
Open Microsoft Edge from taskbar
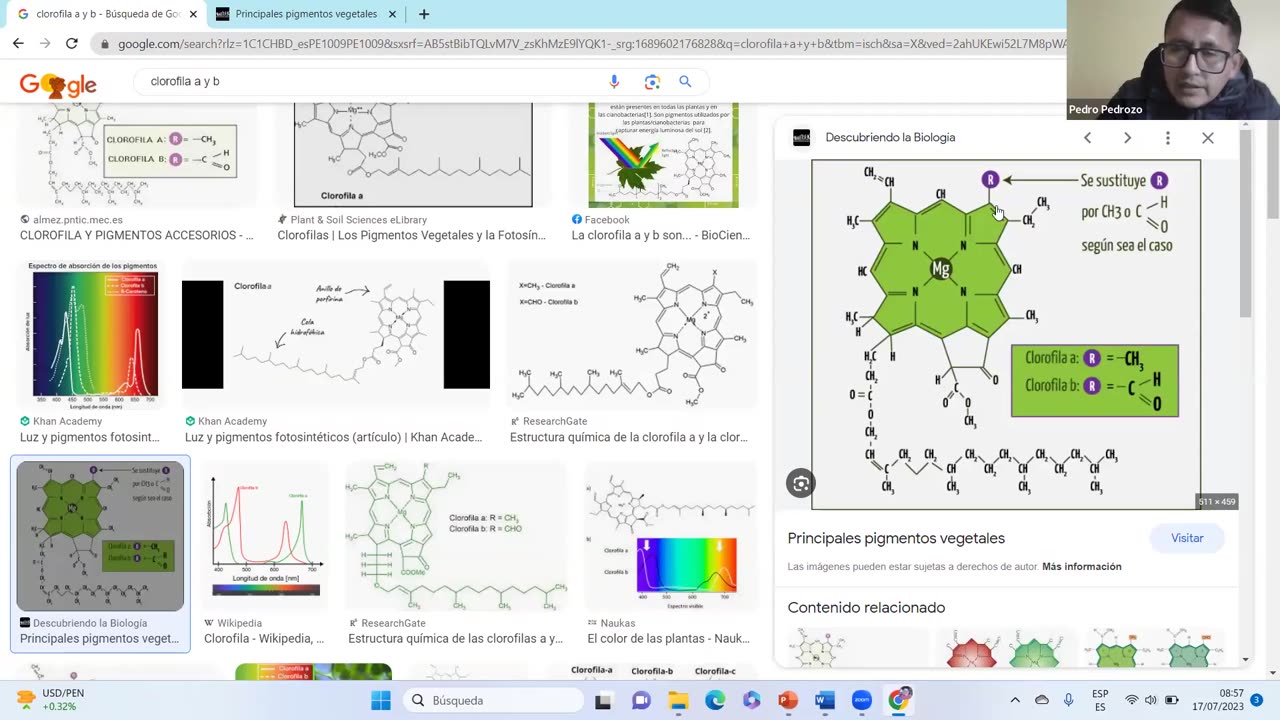point(715,700)
